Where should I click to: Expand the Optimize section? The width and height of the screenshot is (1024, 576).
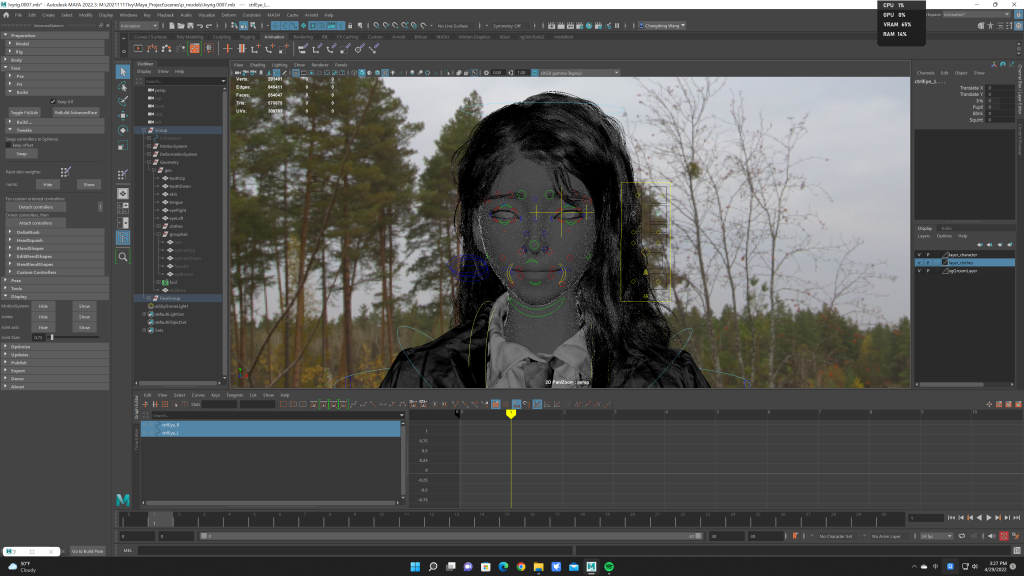point(21,346)
